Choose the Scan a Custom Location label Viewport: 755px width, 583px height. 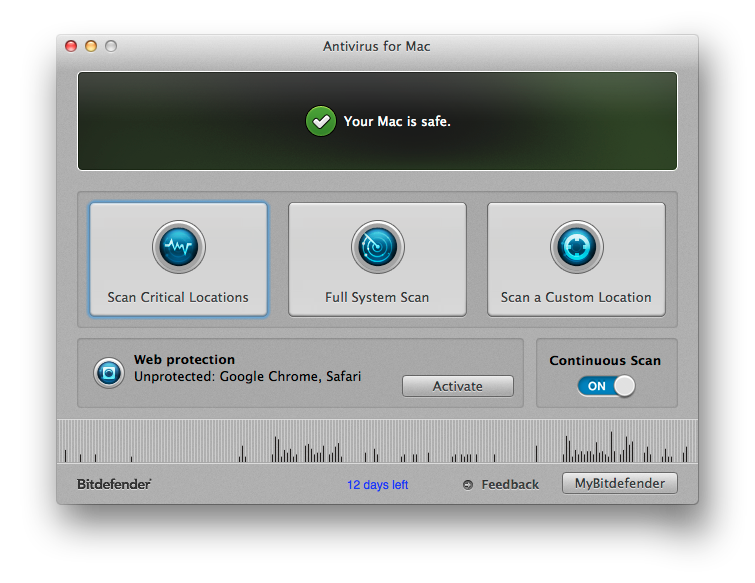(x=576, y=298)
